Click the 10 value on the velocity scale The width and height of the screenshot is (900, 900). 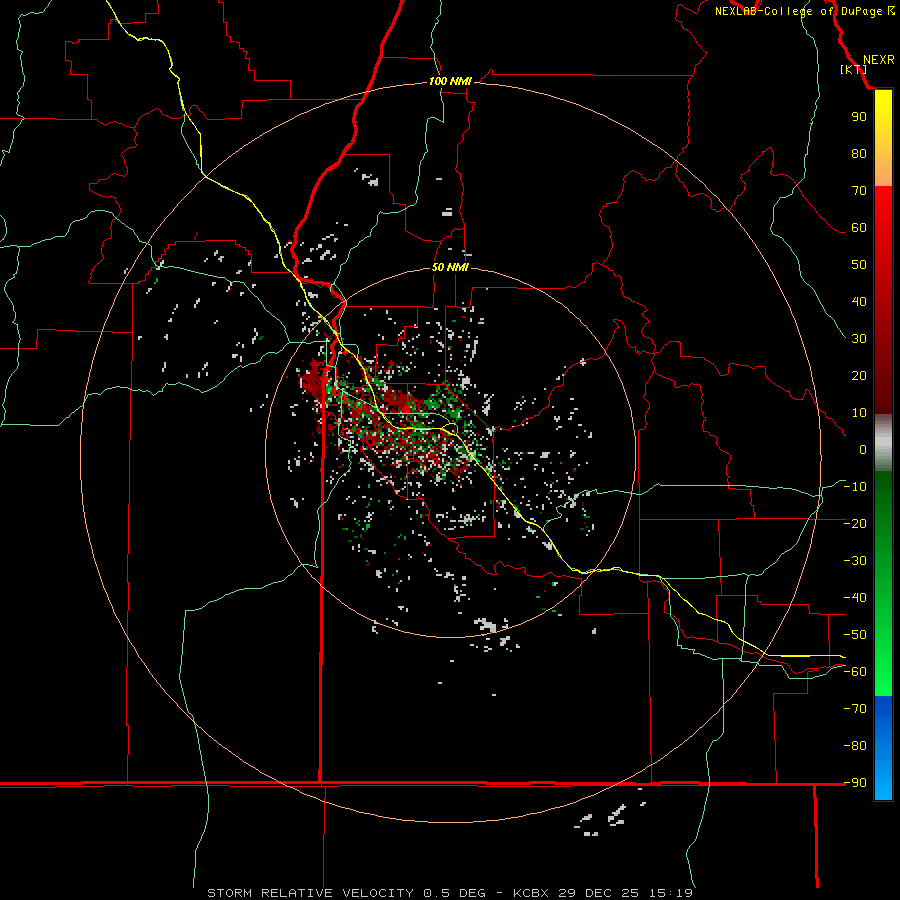859,413
